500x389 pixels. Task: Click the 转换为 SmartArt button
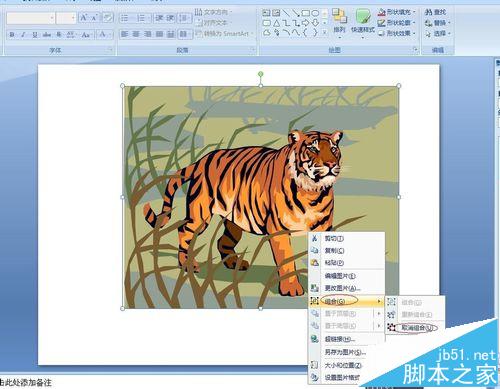point(224,34)
